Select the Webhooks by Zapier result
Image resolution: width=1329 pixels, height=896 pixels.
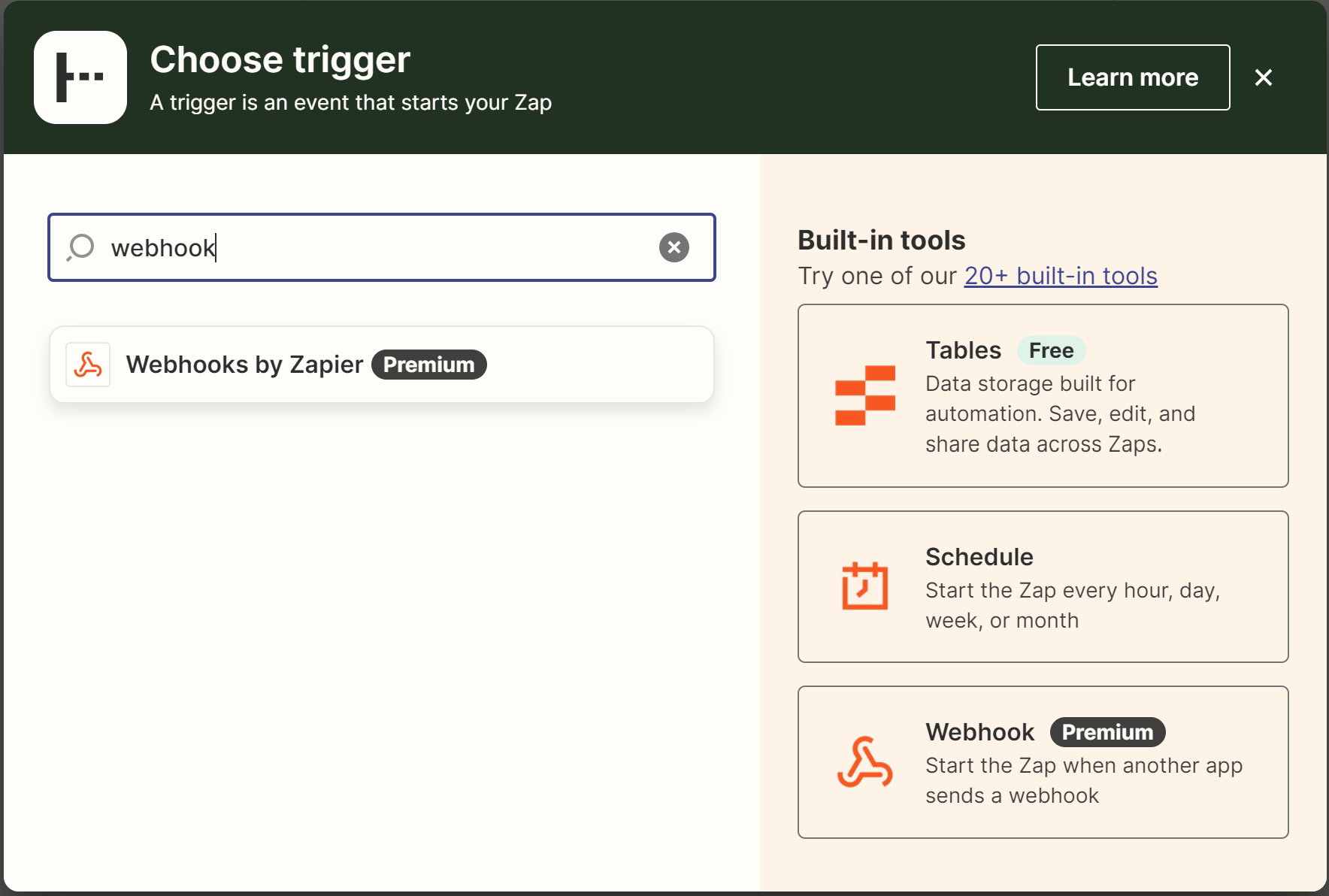(x=382, y=365)
